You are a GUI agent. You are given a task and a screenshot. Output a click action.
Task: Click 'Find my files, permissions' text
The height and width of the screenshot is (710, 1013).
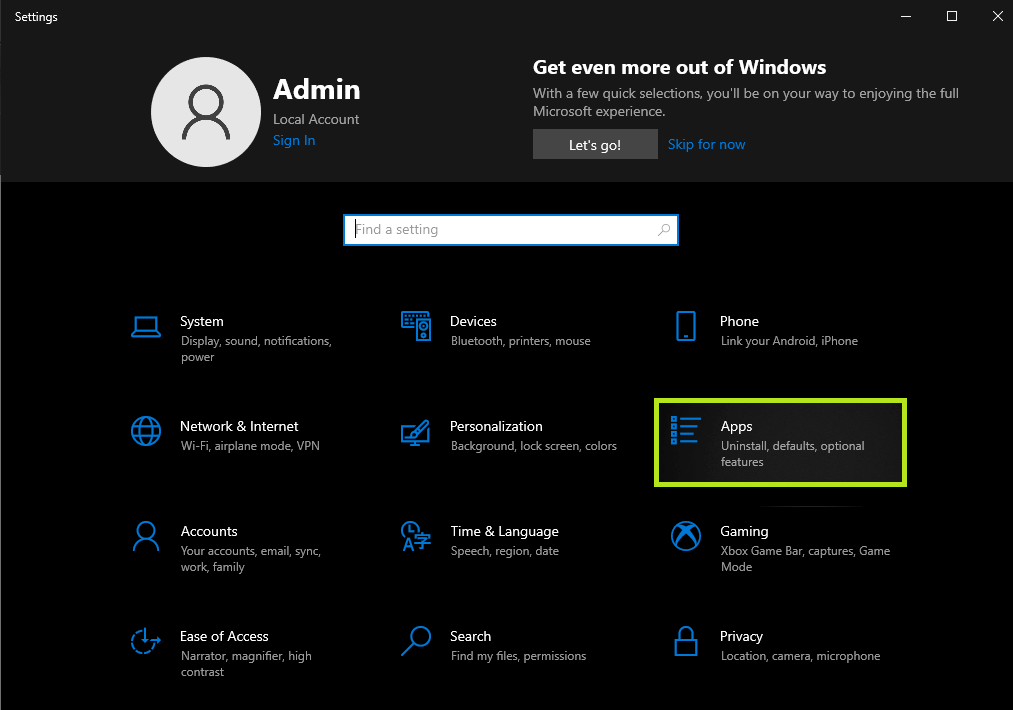[518, 656]
